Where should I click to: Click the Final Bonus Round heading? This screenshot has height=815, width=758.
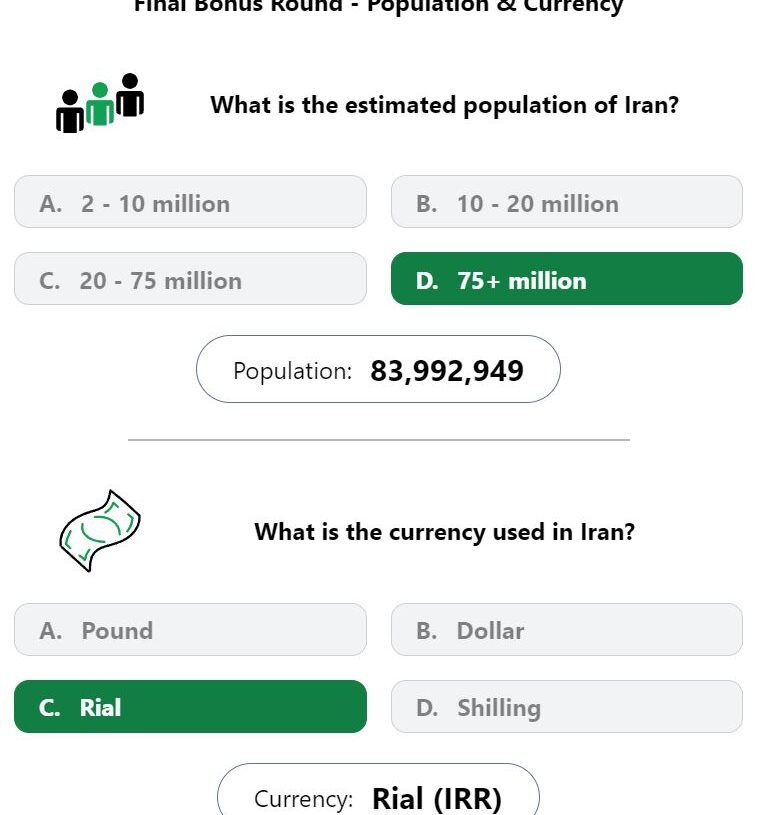pyautogui.click(x=378, y=6)
